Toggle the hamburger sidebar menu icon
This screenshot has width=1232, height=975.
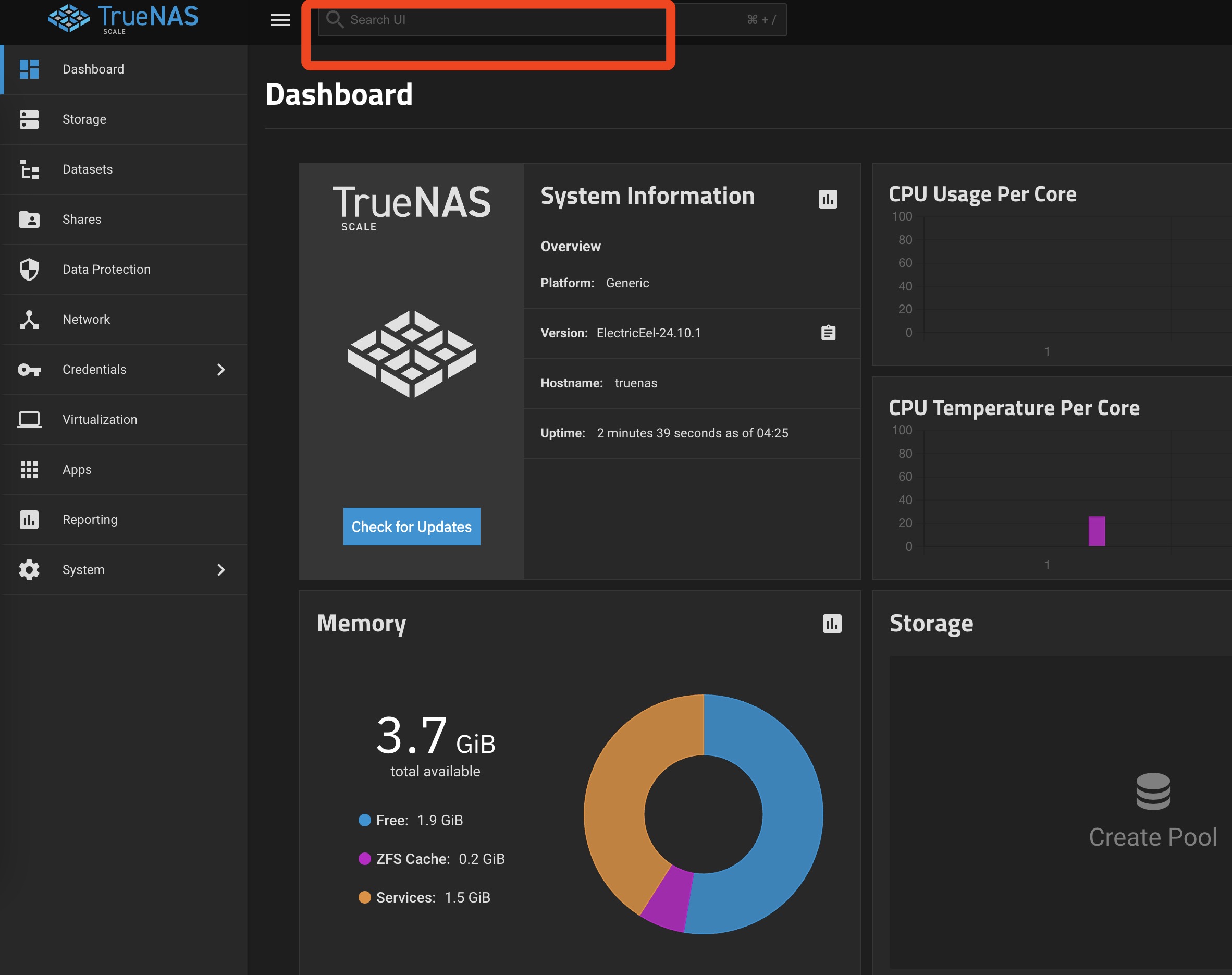click(x=280, y=20)
